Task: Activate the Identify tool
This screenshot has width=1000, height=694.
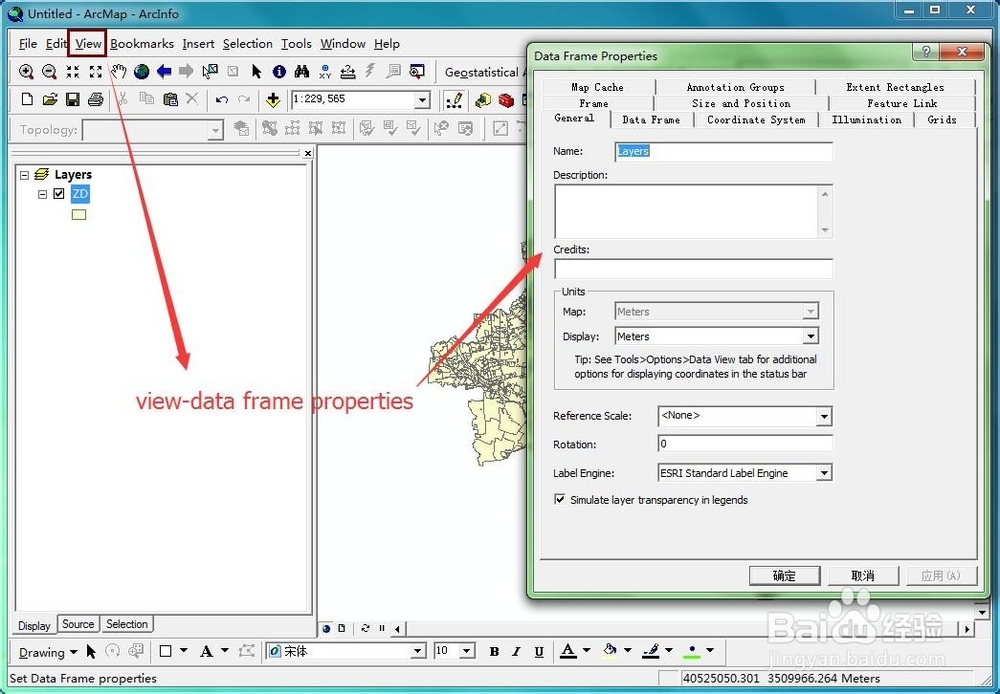Action: pyautogui.click(x=279, y=71)
